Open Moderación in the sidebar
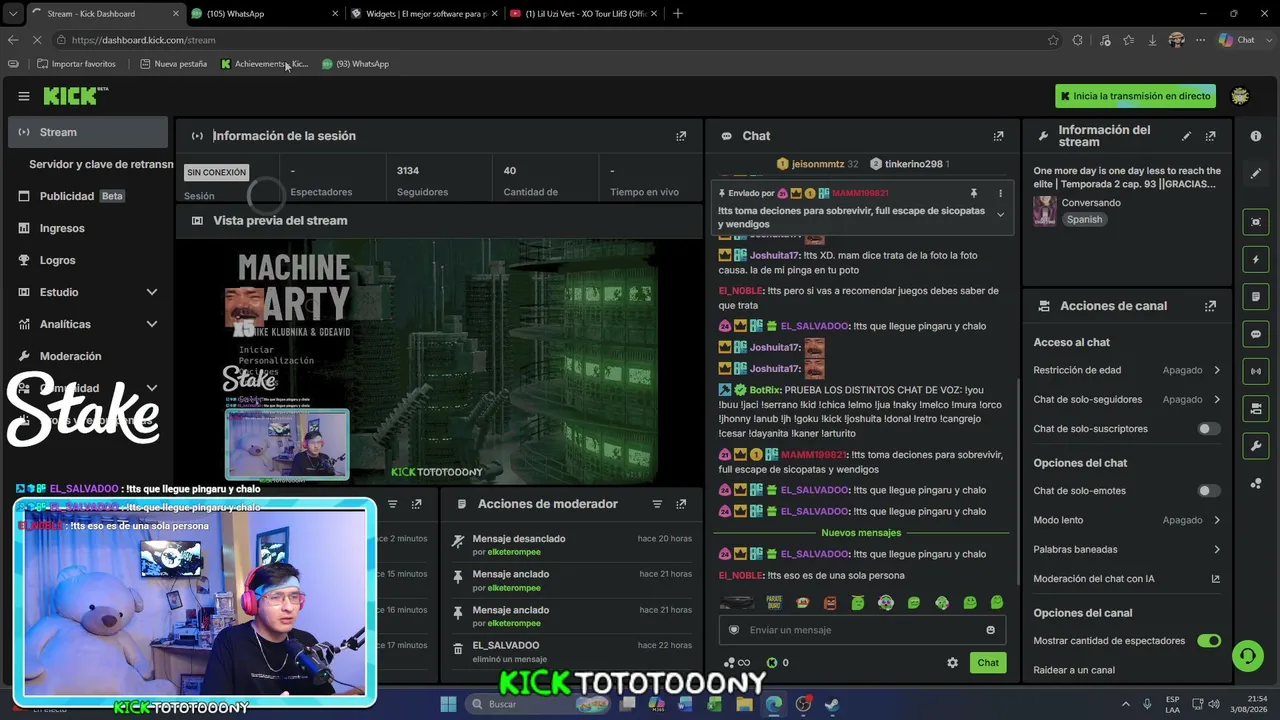This screenshot has width=1280, height=720. (x=88, y=356)
